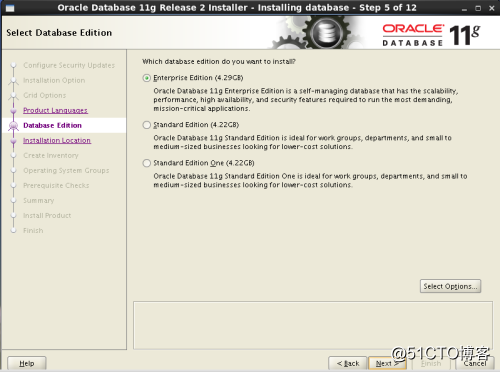Click the Installation Option step label

coord(54,80)
